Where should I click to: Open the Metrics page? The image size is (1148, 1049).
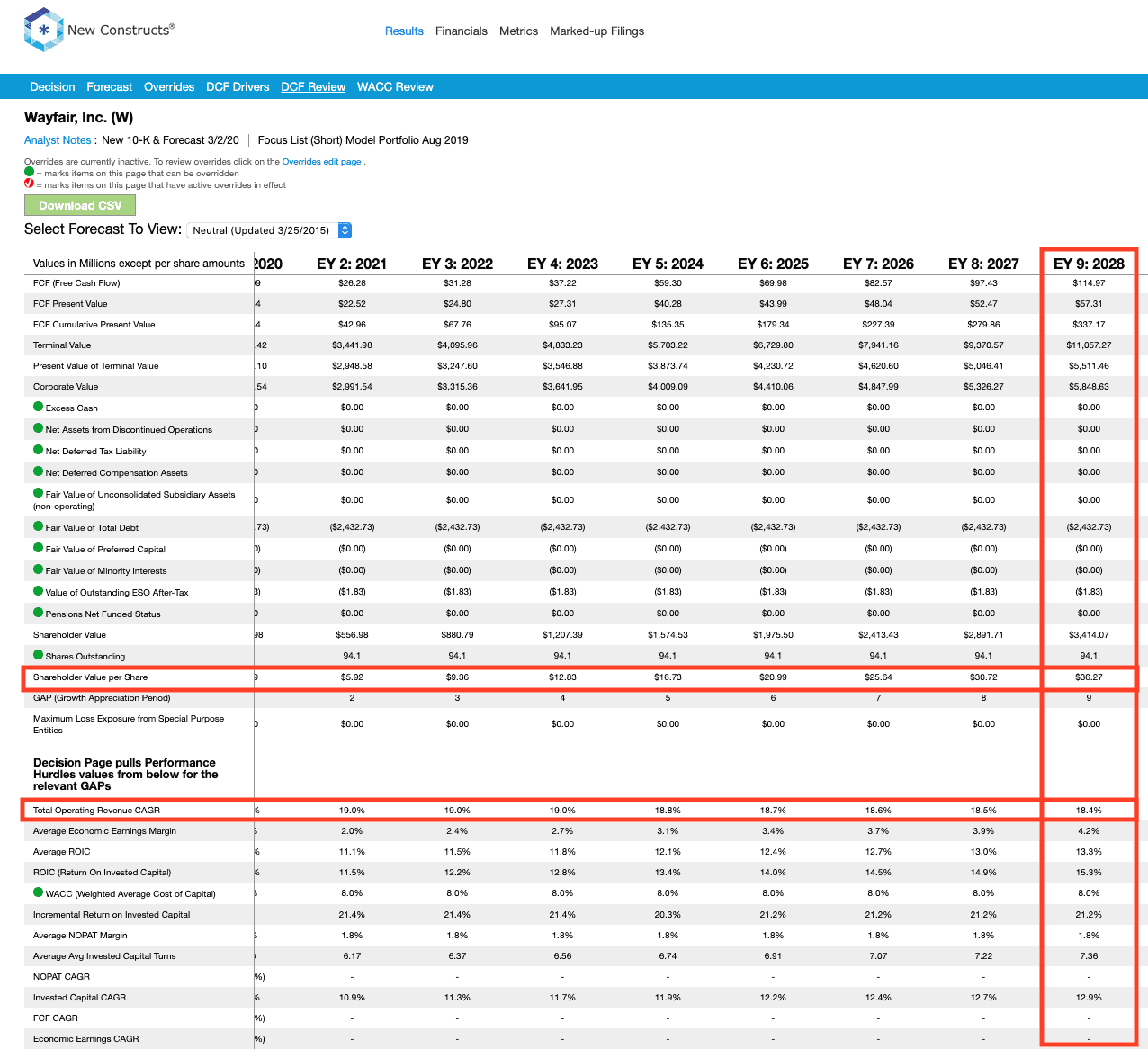pos(519,31)
